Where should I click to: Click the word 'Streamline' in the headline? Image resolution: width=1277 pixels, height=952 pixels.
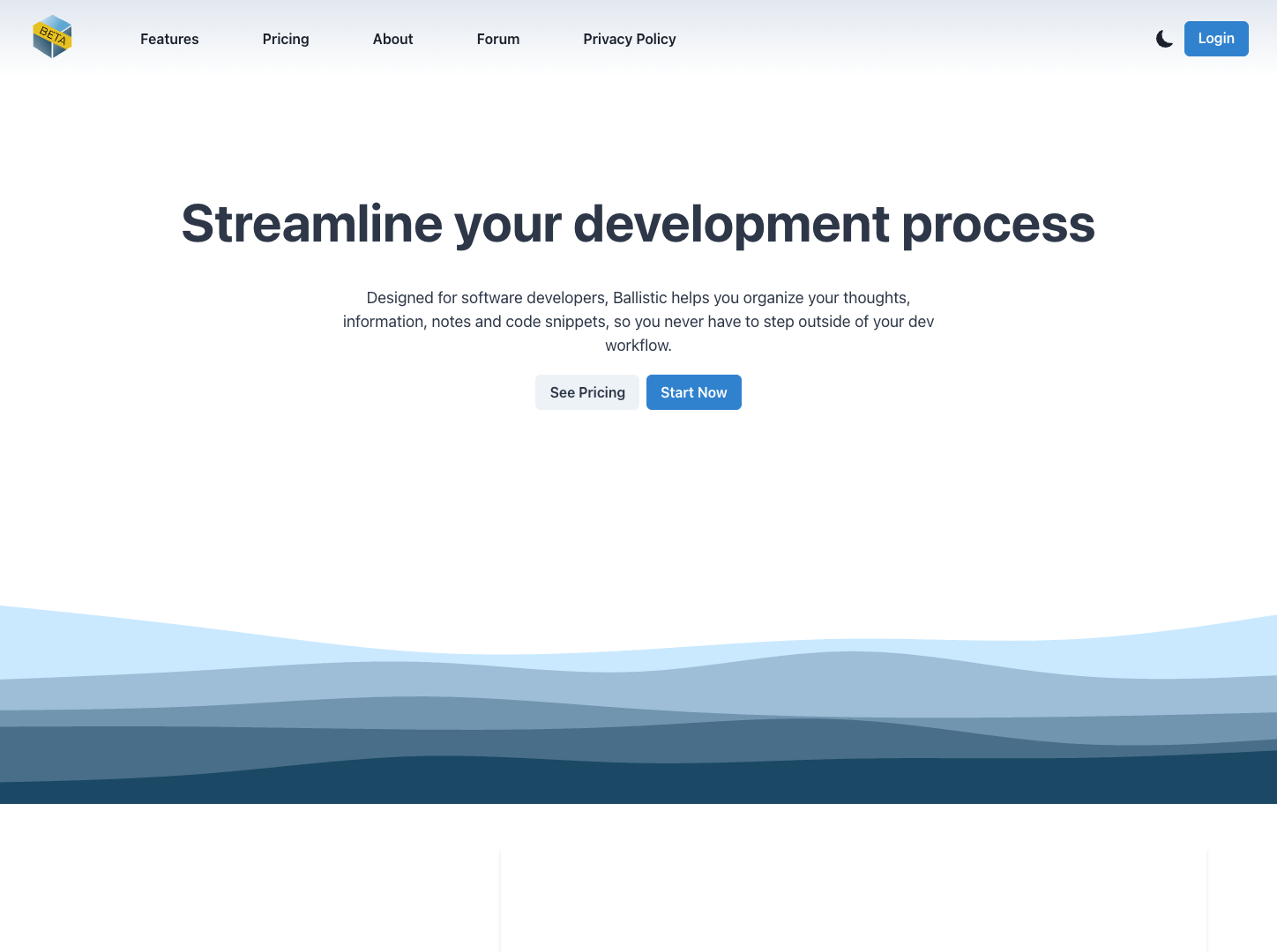click(311, 224)
